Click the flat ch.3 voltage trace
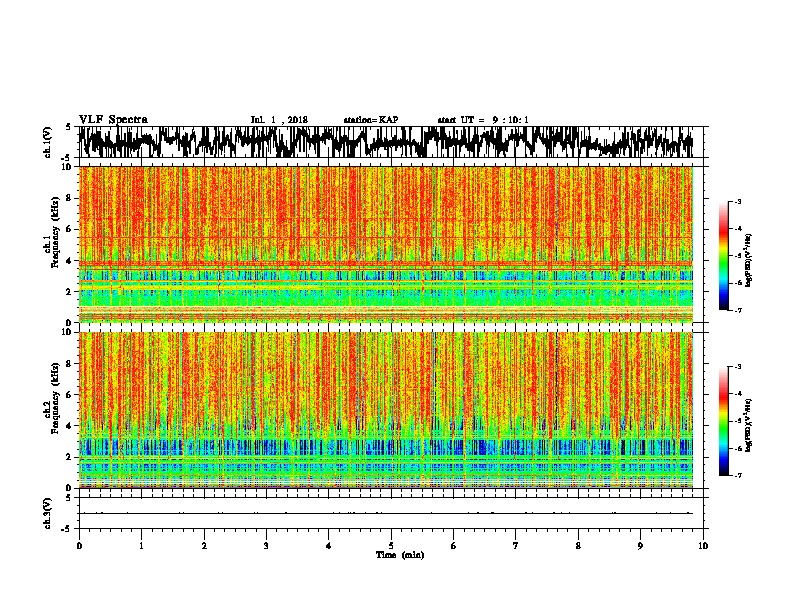This screenshot has height=612, width=792. click(385, 513)
